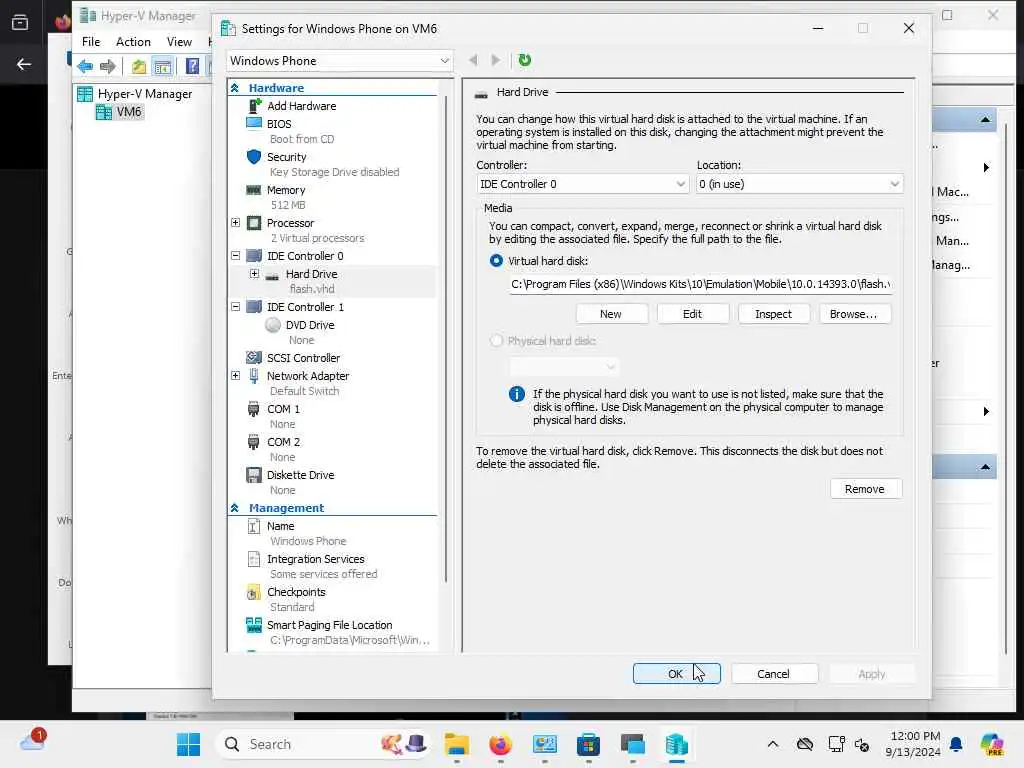
Task: Open Action menu in Hyper-V Manager
Action: pos(133,42)
